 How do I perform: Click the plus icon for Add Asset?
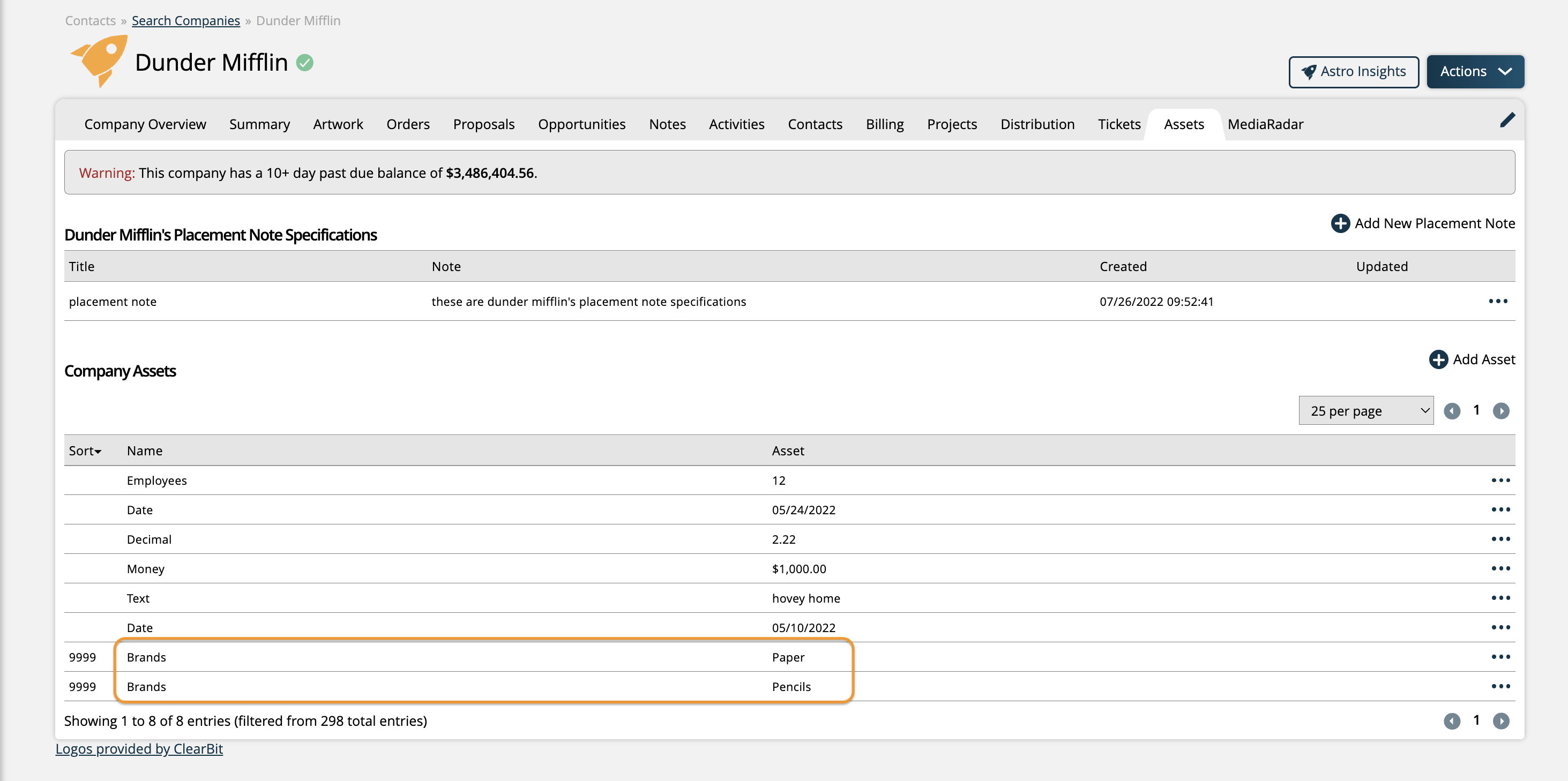tap(1438, 359)
